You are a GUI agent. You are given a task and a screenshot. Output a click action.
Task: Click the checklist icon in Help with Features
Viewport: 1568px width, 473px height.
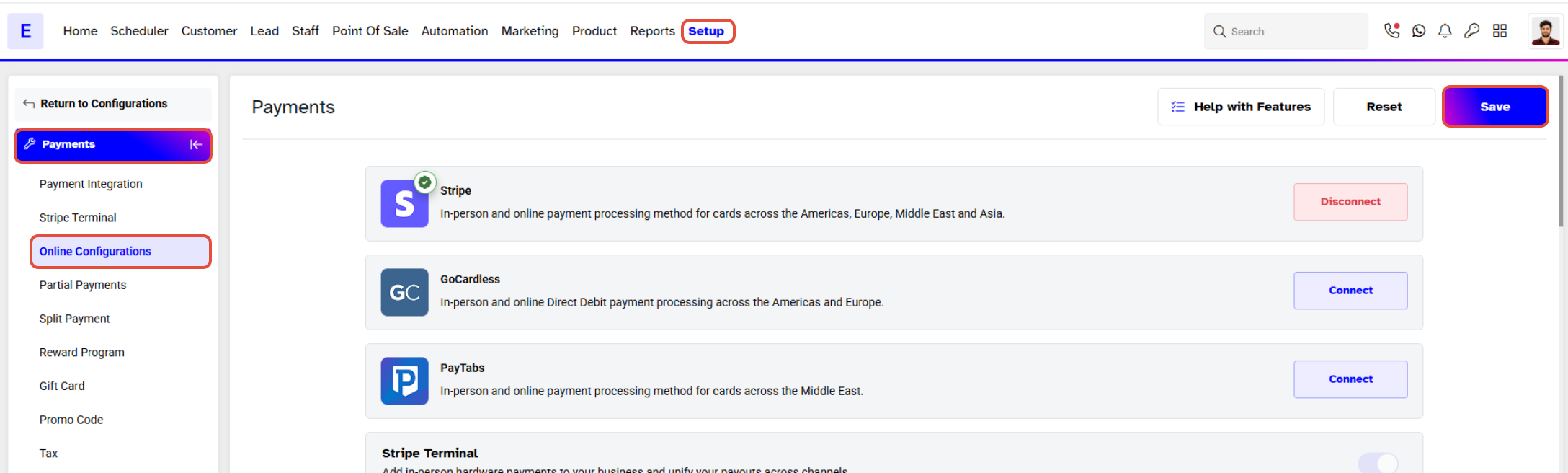(x=1178, y=107)
